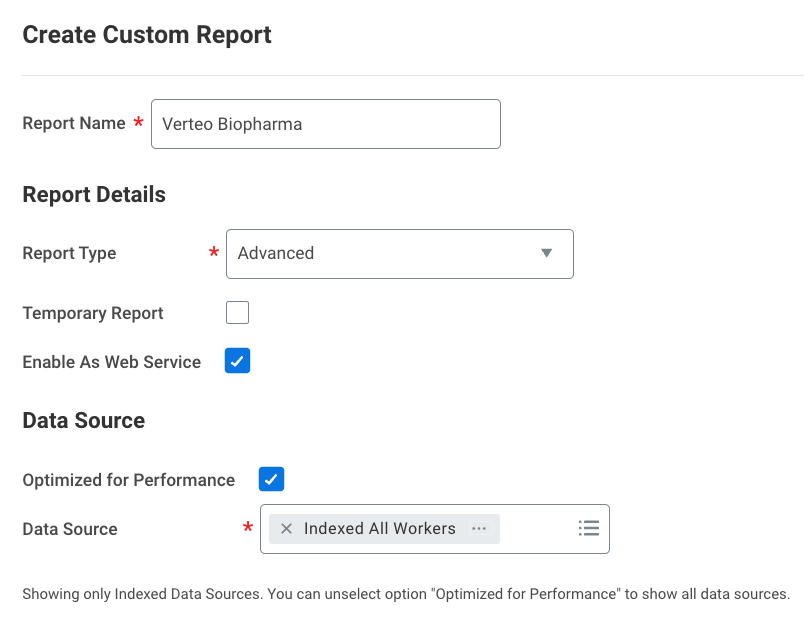The height and width of the screenshot is (629, 804).
Task: Open related actions ellipsis on Indexed All Workers
Action: tap(479, 529)
